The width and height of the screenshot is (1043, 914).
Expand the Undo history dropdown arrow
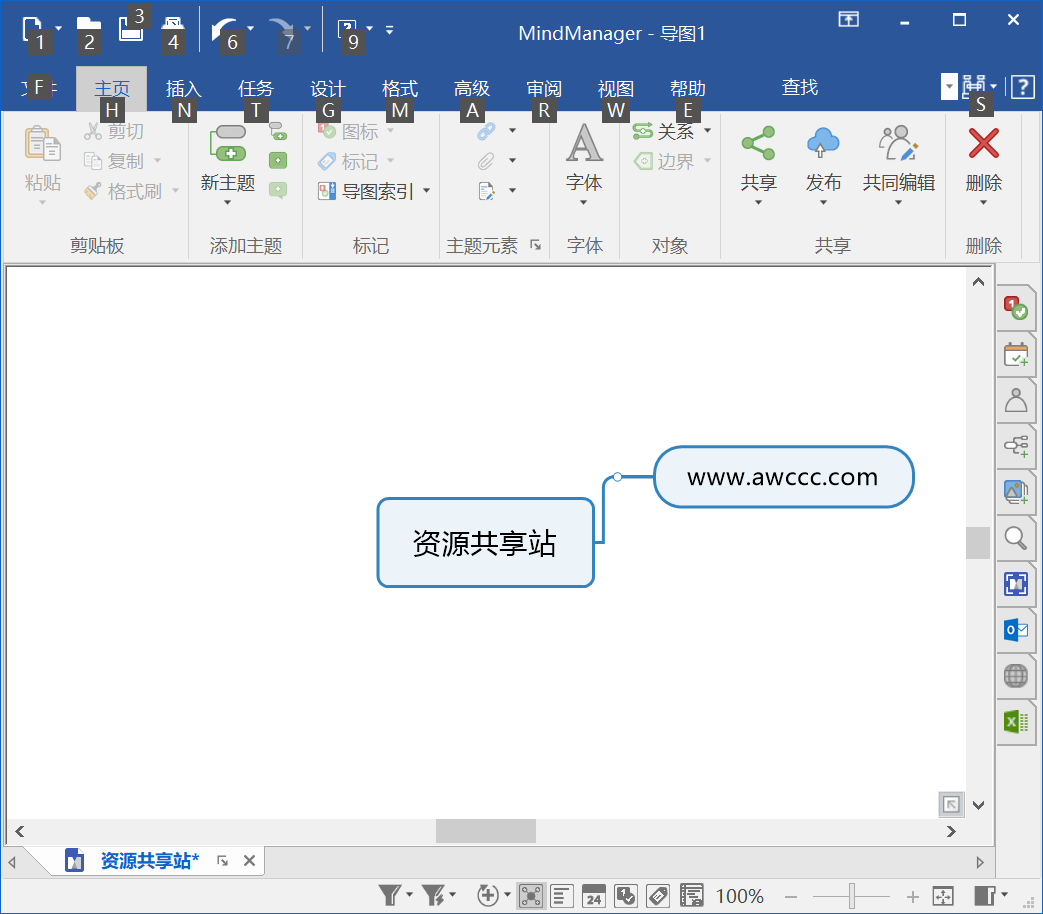click(x=251, y=29)
